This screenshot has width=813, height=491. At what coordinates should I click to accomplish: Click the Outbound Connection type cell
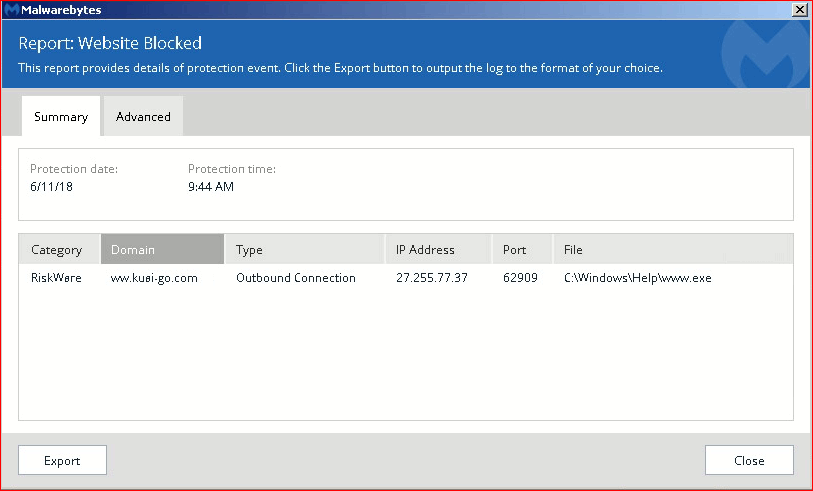(x=296, y=278)
